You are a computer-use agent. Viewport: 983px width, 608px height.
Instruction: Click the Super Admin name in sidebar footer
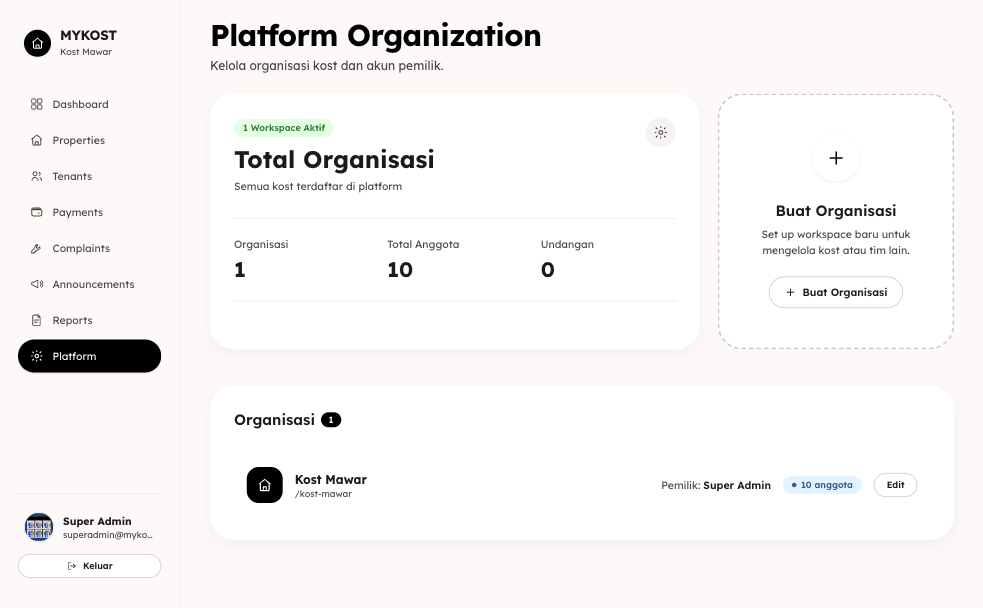click(x=97, y=522)
